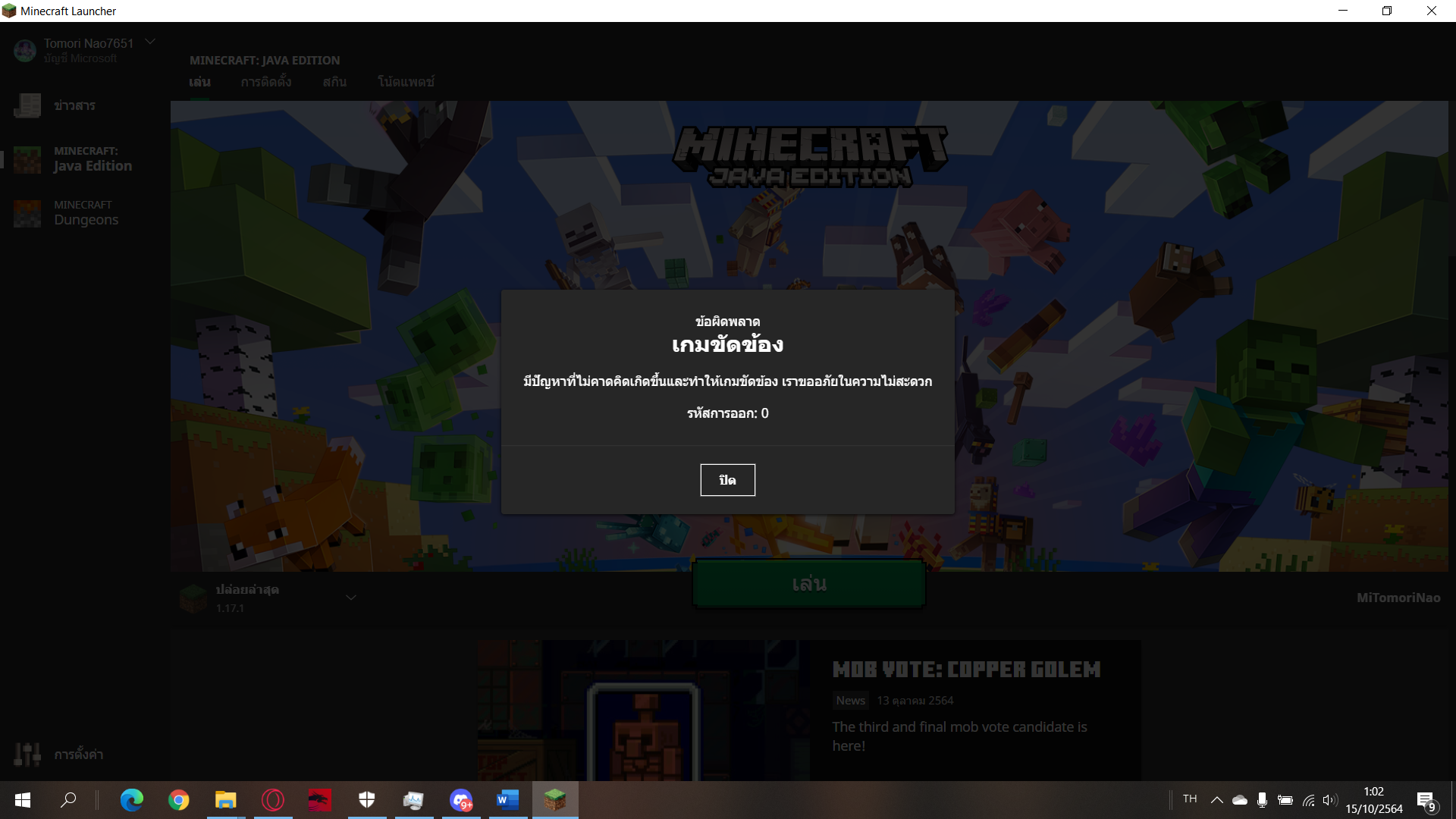
Task: Click the News tag label
Action: (851, 701)
